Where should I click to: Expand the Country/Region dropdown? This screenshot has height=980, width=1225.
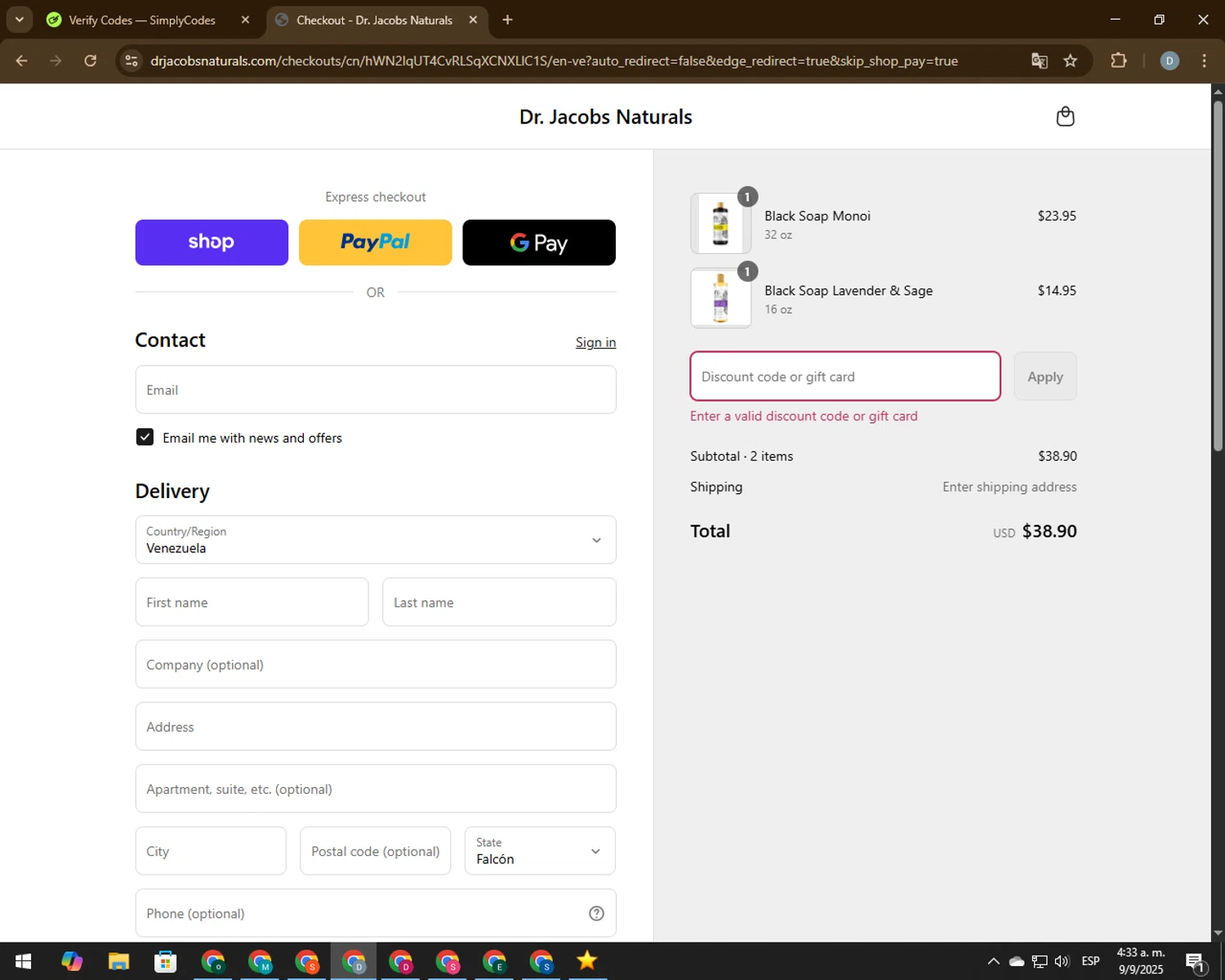pyautogui.click(x=375, y=540)
